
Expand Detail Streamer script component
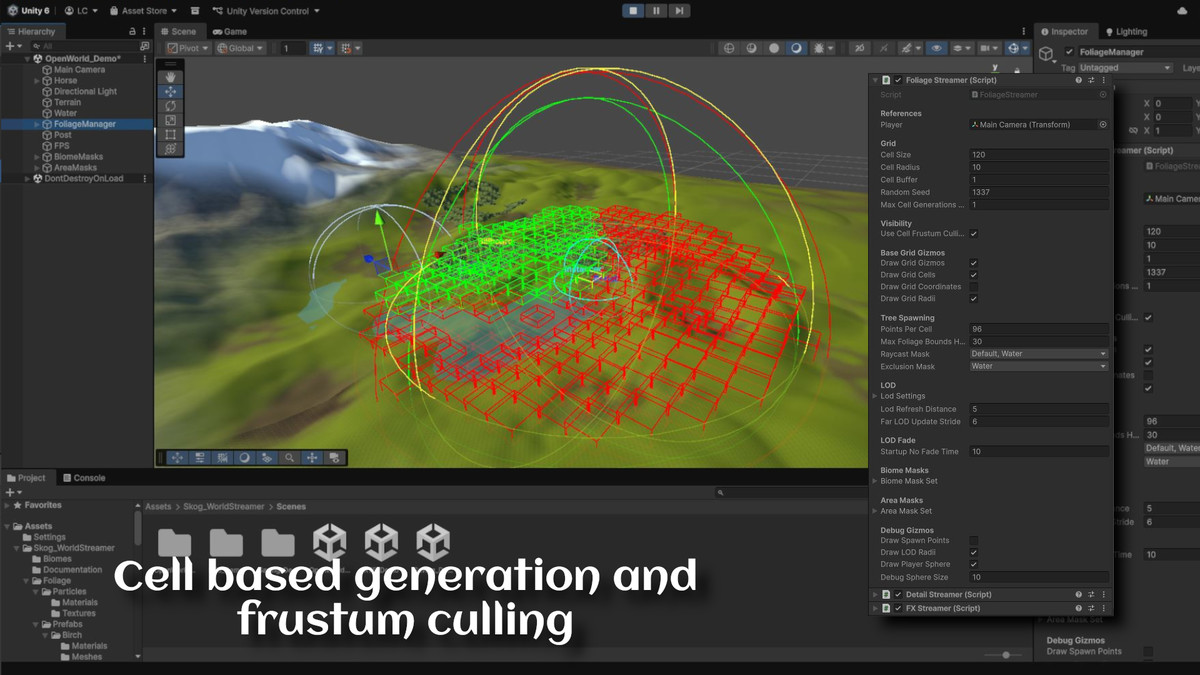tap(876, 595)
